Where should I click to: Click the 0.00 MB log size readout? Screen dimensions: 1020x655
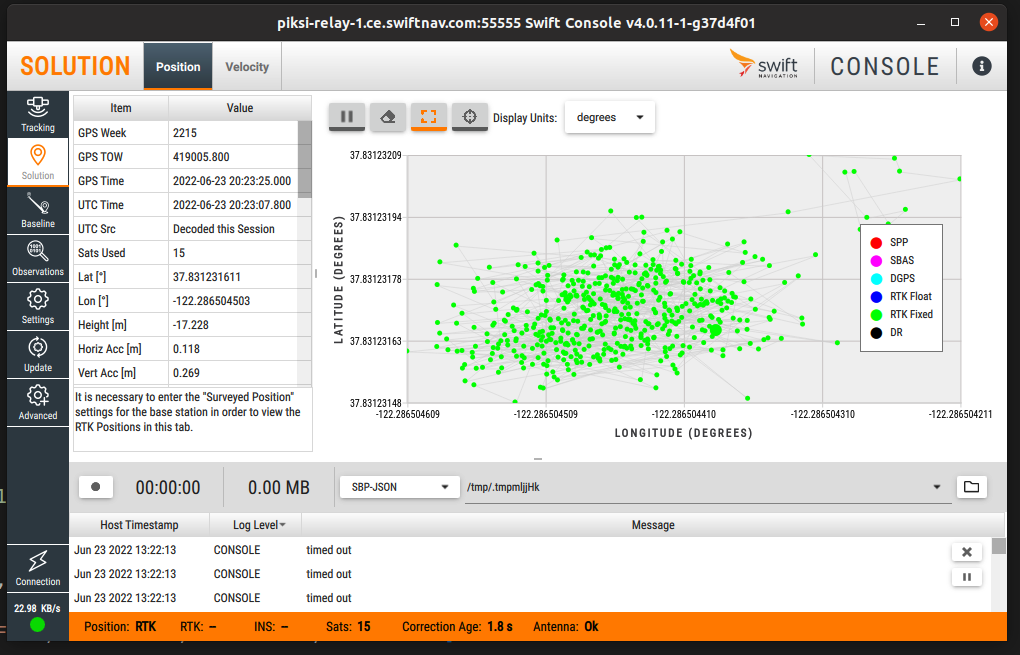coord(279,487)
